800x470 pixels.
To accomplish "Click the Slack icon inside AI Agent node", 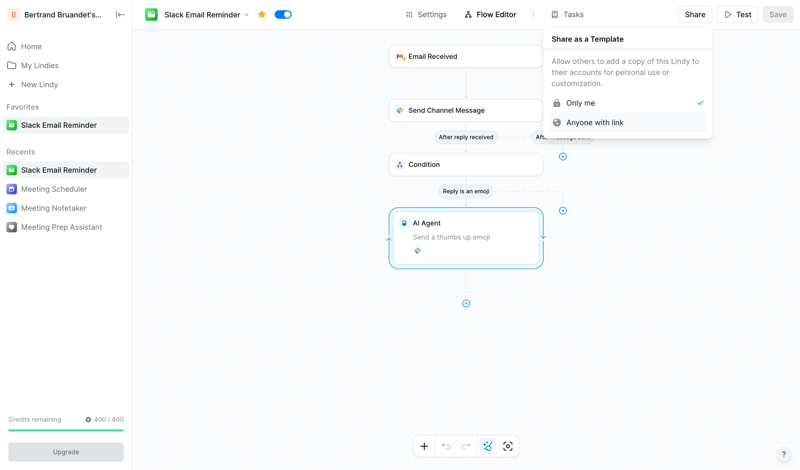I will coord(417,251).
